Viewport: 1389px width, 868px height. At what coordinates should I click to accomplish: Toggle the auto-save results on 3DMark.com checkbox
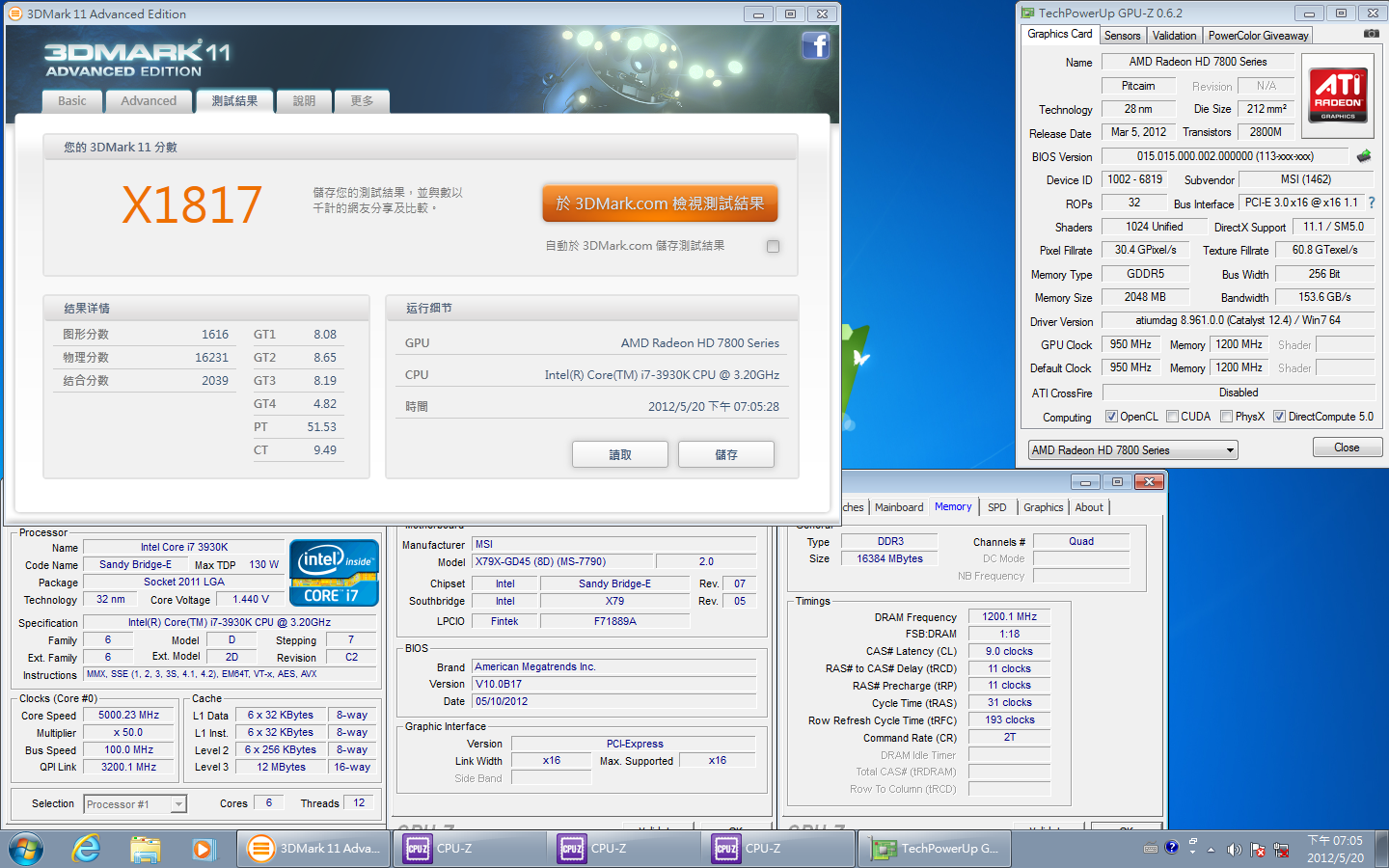(x=773, y=246)
